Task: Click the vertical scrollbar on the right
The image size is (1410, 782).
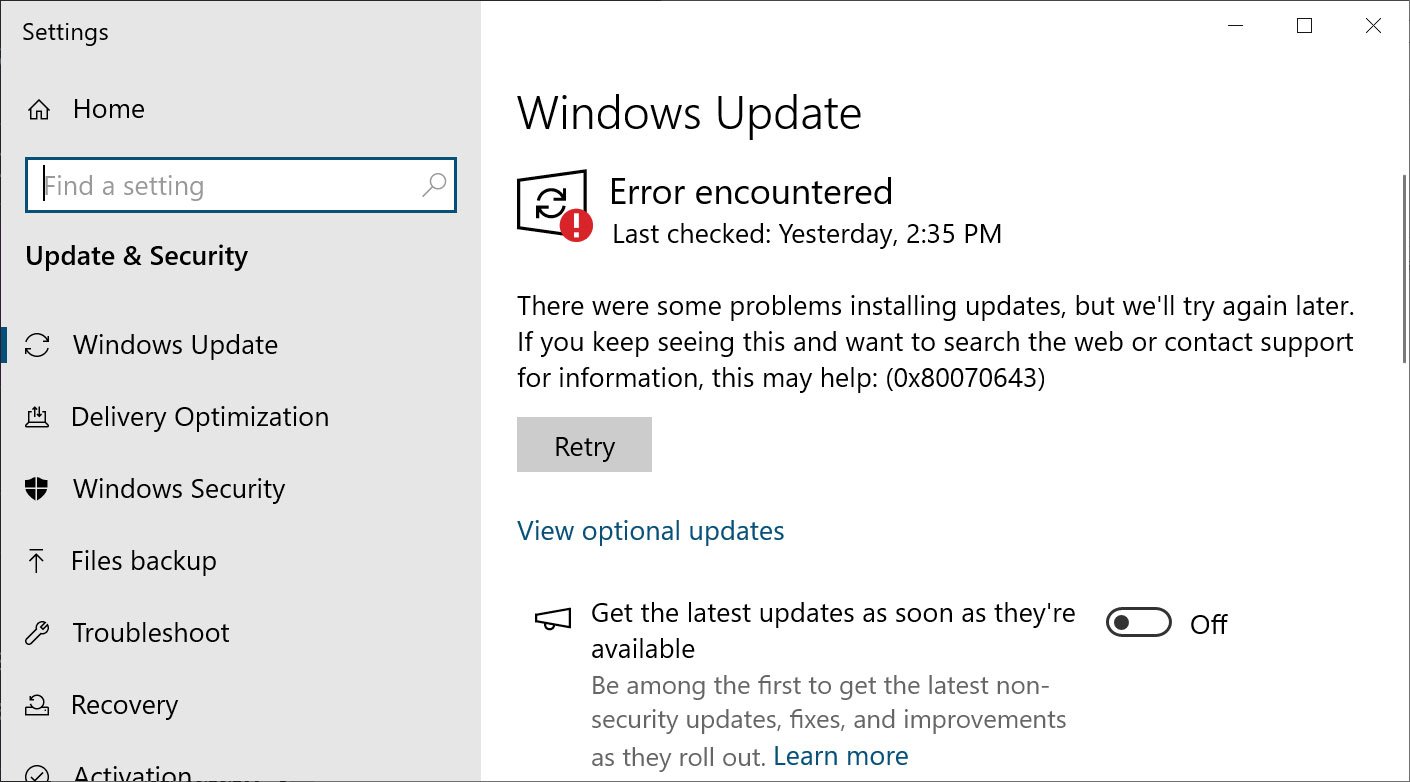Action: pos(1405,267)
